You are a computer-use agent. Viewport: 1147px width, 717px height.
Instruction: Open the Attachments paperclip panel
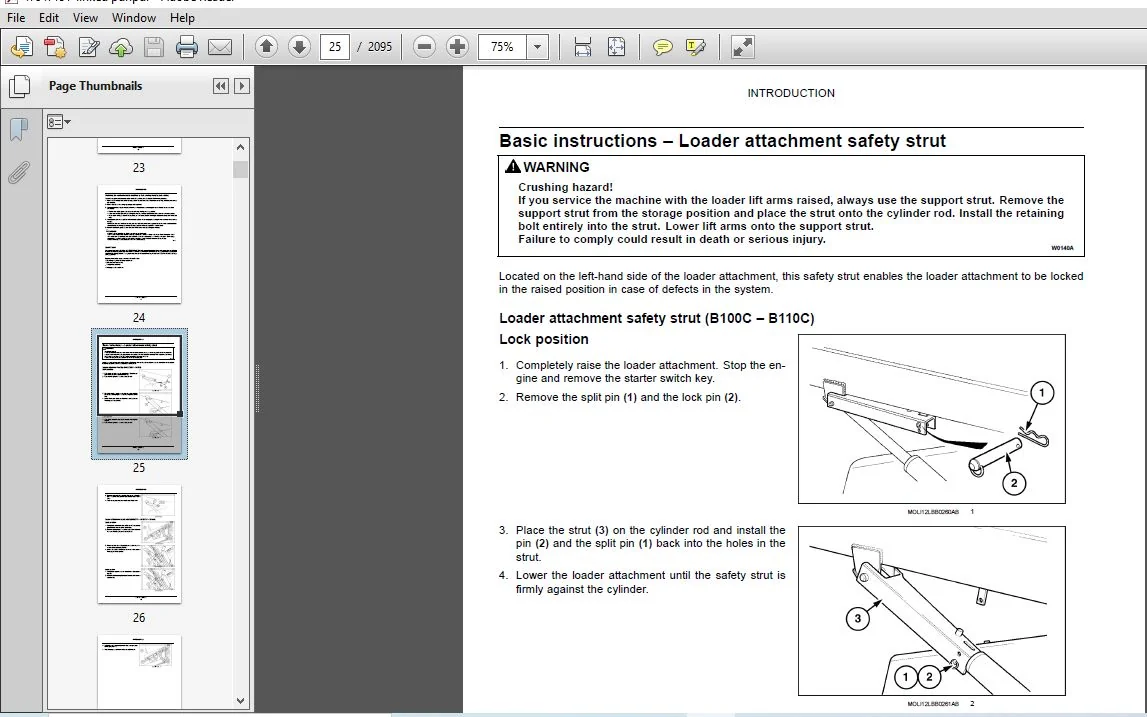coord(18,173)
